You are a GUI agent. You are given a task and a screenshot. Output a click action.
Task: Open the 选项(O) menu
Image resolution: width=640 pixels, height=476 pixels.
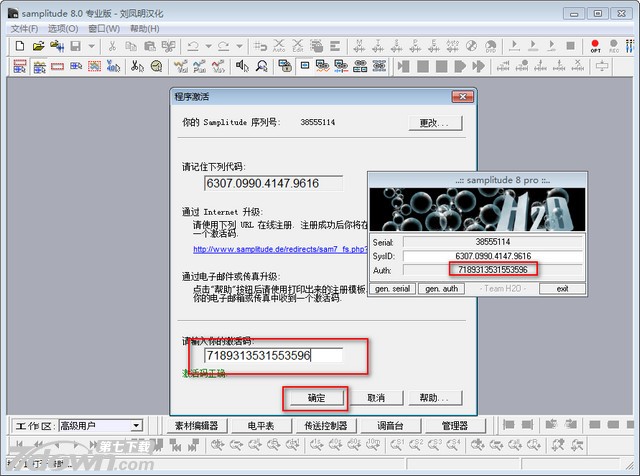63,29
